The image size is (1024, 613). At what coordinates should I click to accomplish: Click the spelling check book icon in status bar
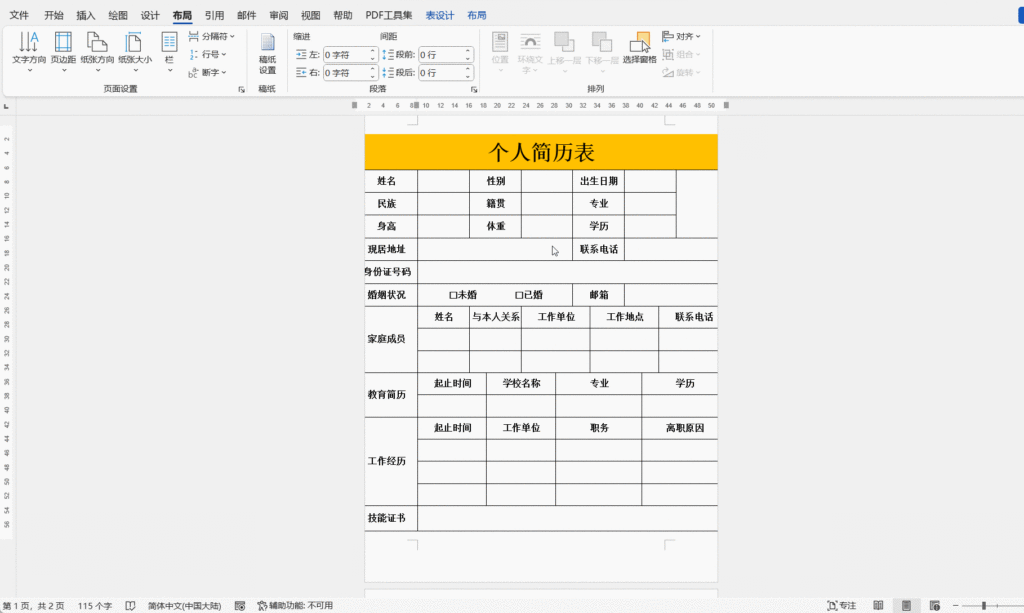[131, 606]
